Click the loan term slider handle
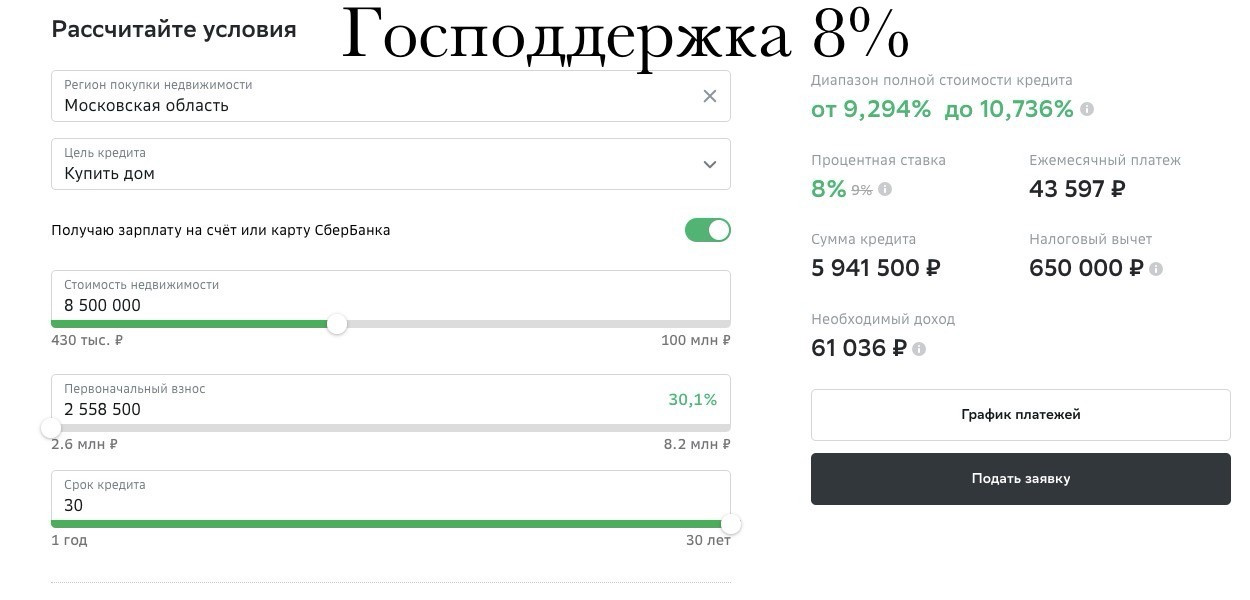 731,524
